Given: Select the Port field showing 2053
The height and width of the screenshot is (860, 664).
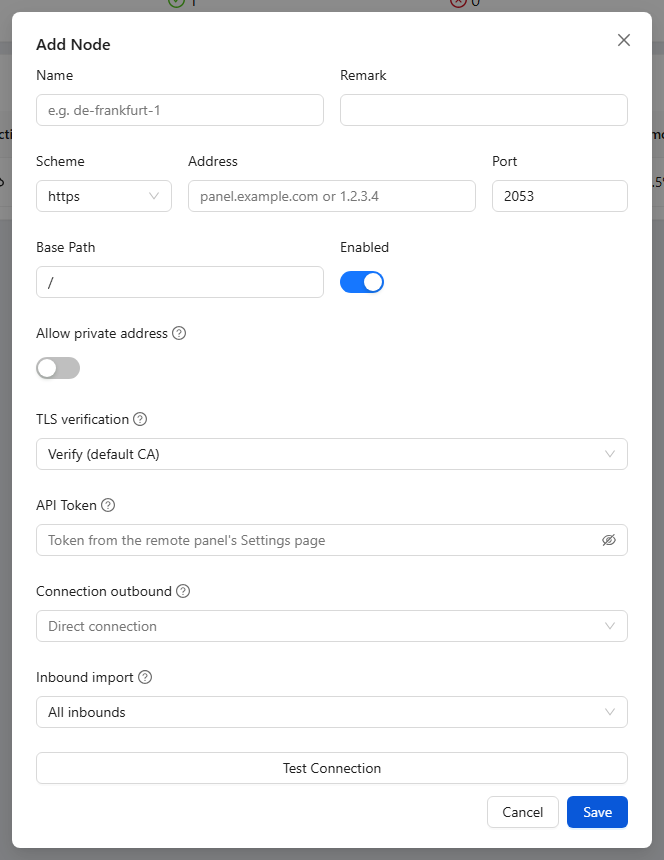Looking at the screenshot, I should 560,196.
